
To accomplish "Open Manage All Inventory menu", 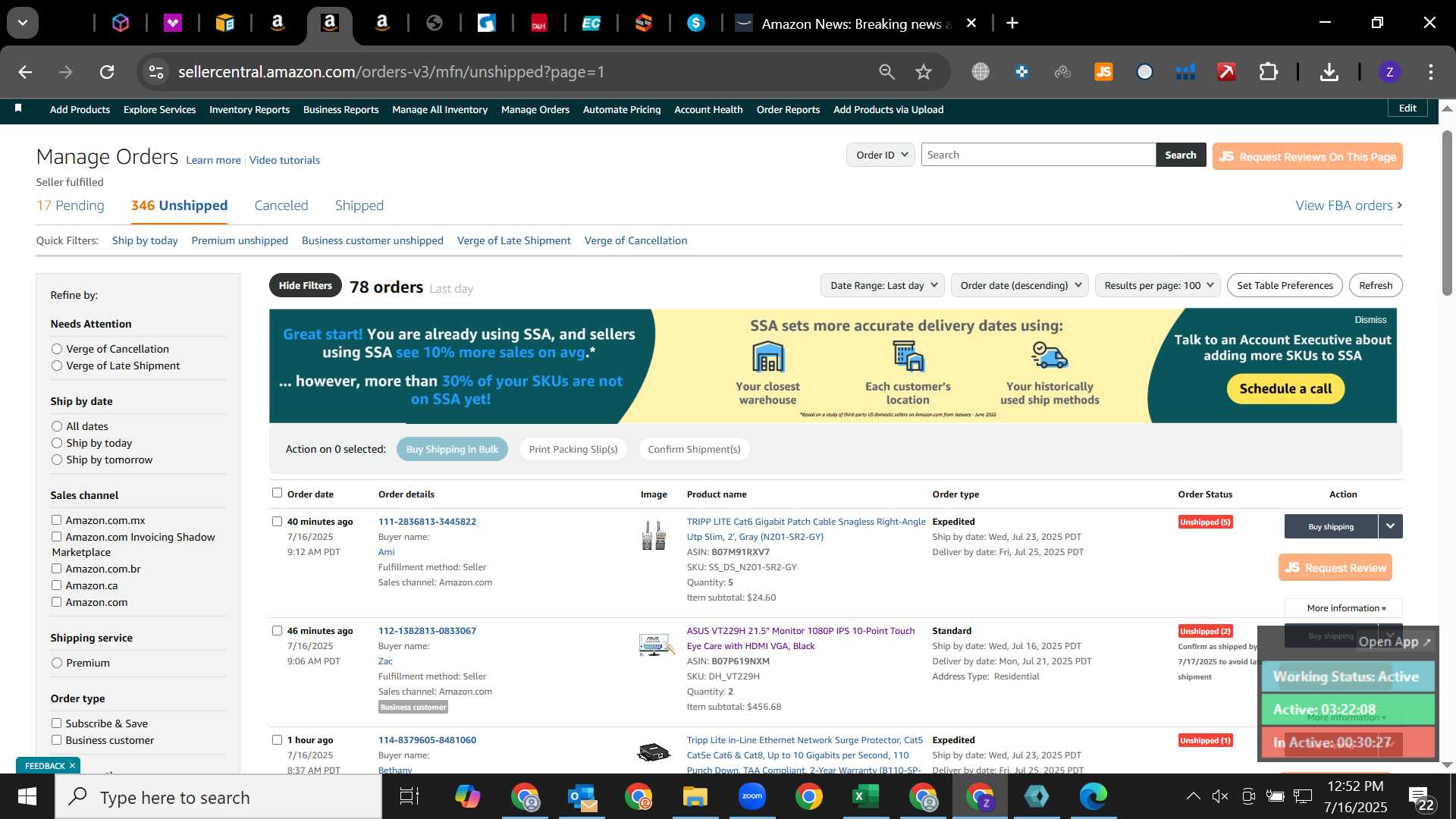I will click(x=440, y=109).
